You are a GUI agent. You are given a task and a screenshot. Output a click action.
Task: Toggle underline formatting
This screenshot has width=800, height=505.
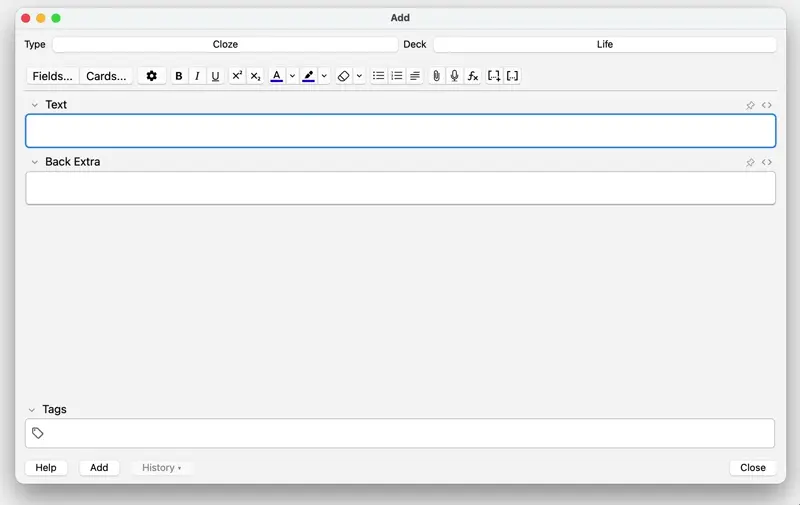click(x=215, y=76)
